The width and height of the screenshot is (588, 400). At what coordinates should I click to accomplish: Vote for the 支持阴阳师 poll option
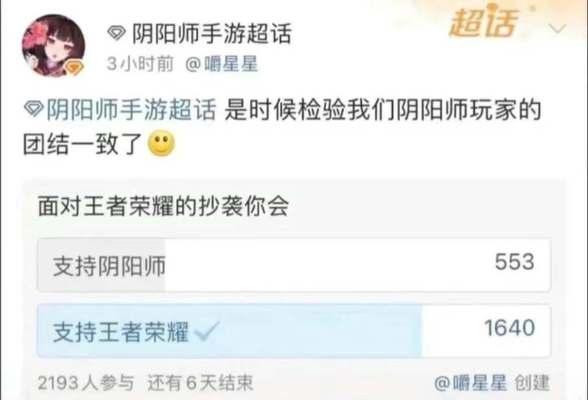tap(294, 265)
